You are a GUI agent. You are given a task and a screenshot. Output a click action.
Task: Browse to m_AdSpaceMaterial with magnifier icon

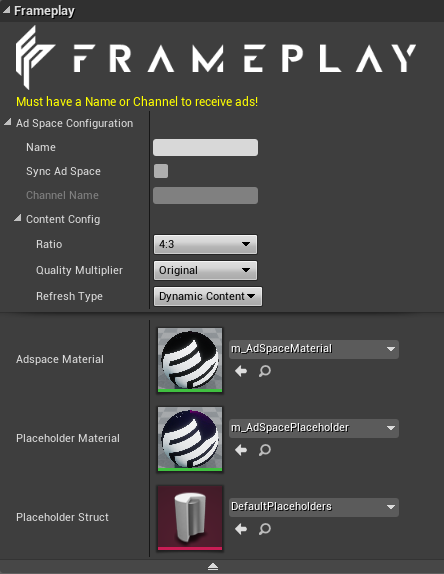[265, 371]
